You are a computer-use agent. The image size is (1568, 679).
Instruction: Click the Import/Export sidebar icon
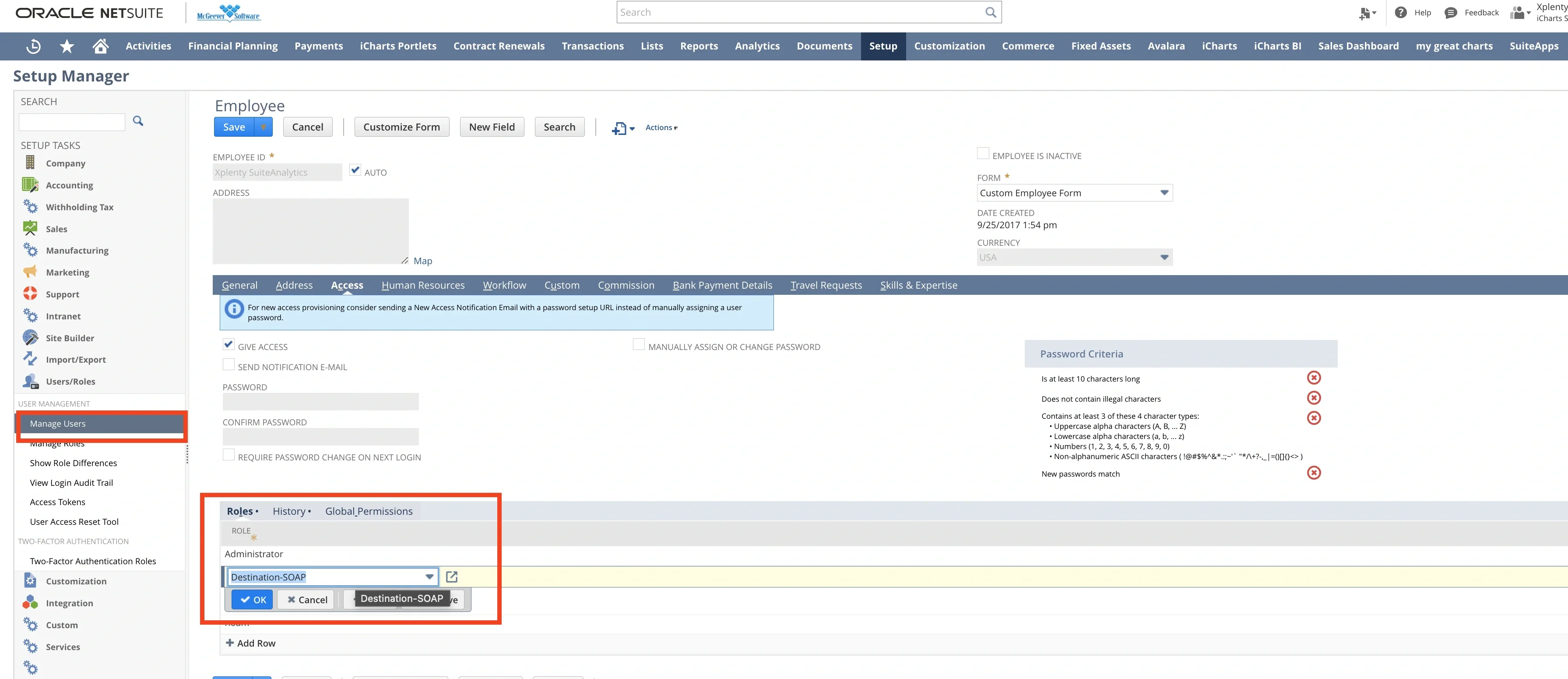[x=30, y=359]
